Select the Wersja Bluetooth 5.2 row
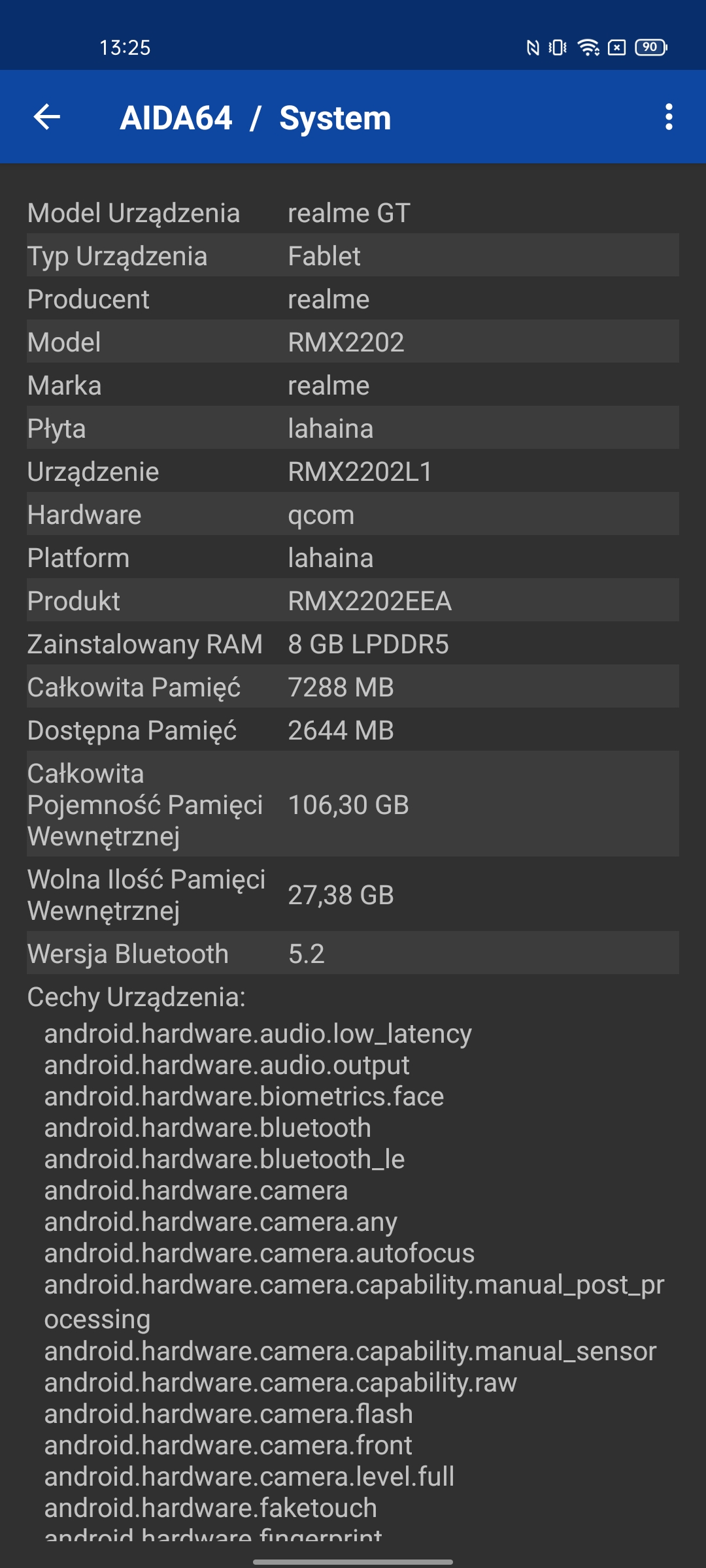The height and width of the screenshot is (1568, 706). pos(353,954)
